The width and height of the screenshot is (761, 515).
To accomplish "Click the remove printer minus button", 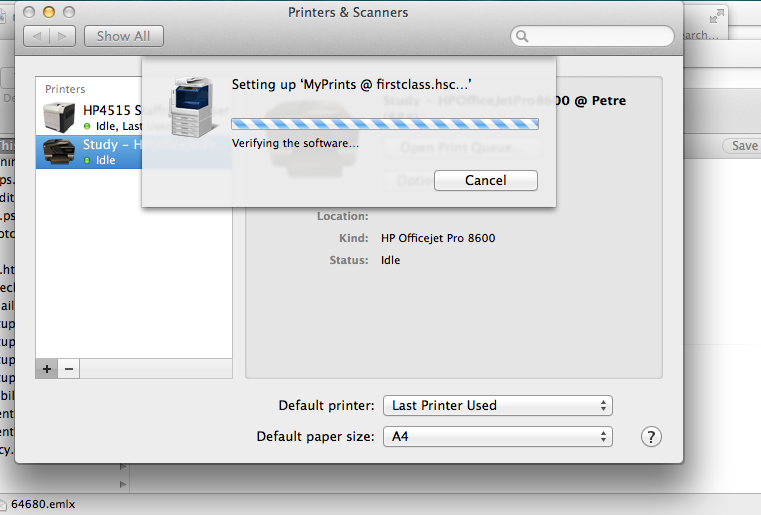I will pos(69,369).
